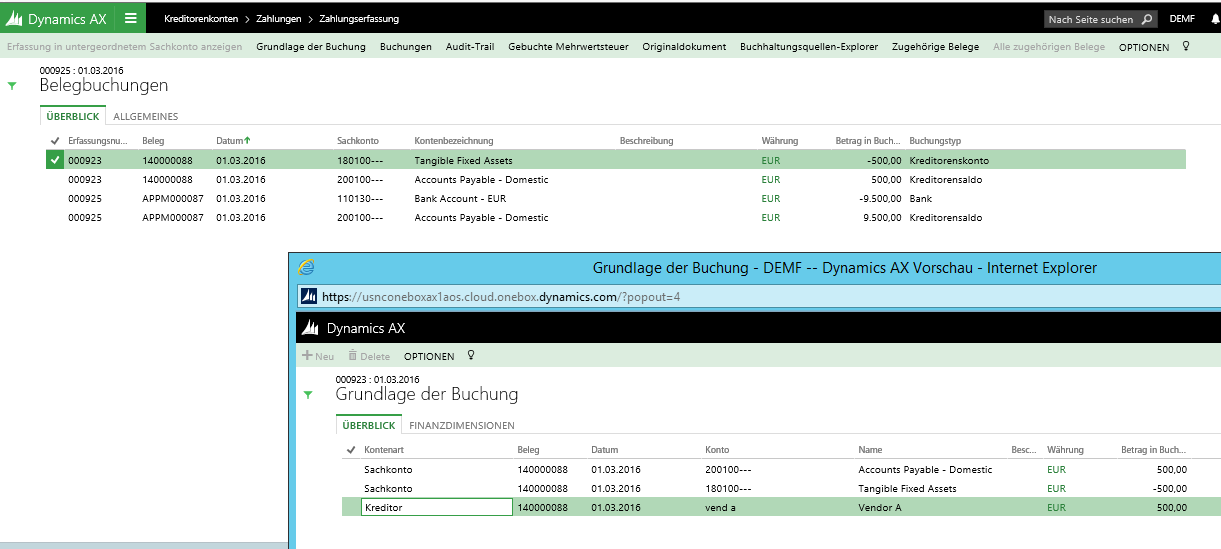Toggle select-all checkmark in Grundlage grid header
The width and height of the screenshot is (1221, 549).
(x=350, y=450)
